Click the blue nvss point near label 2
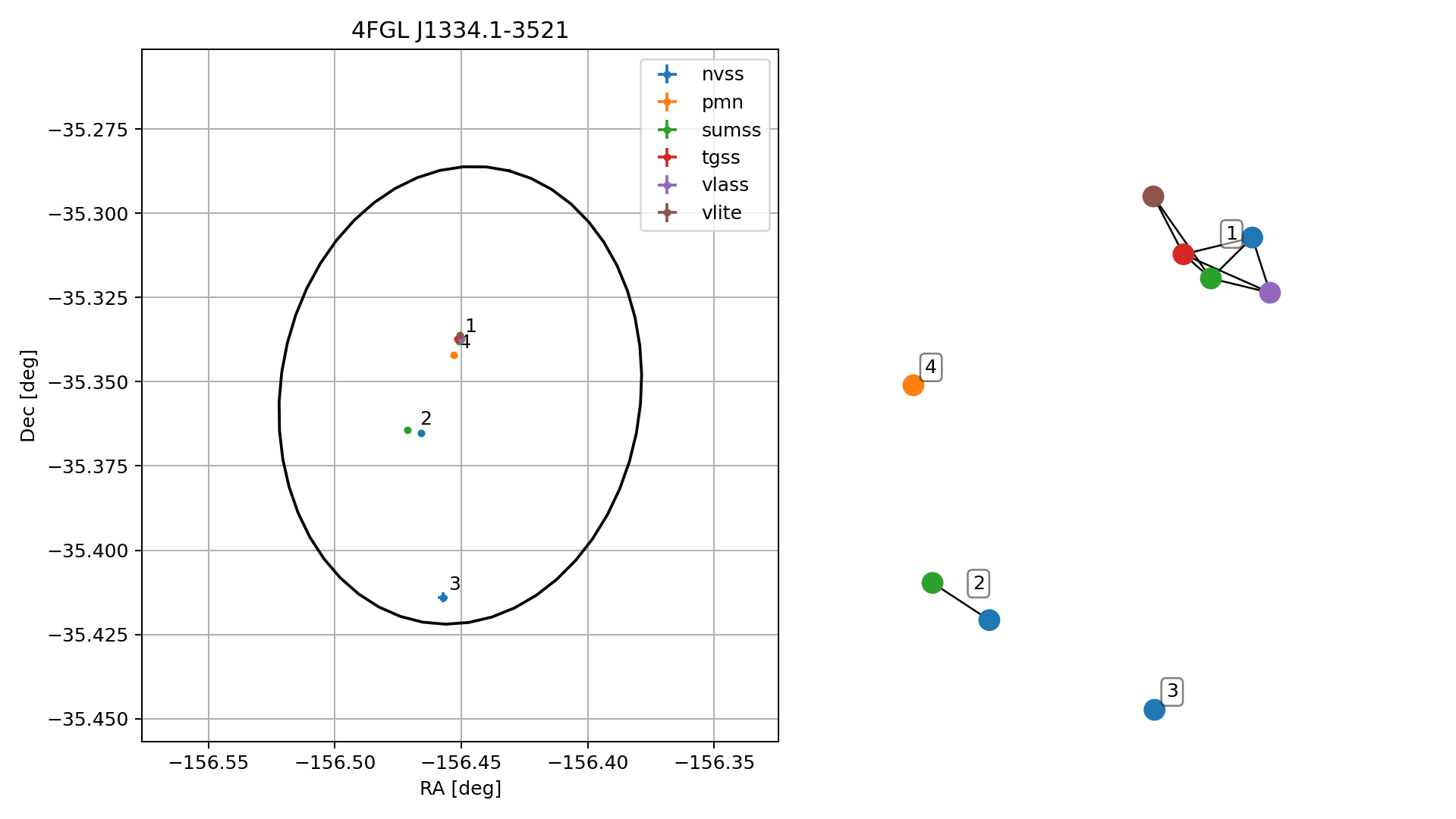1456x819 pixels. [x=422, y=434]
